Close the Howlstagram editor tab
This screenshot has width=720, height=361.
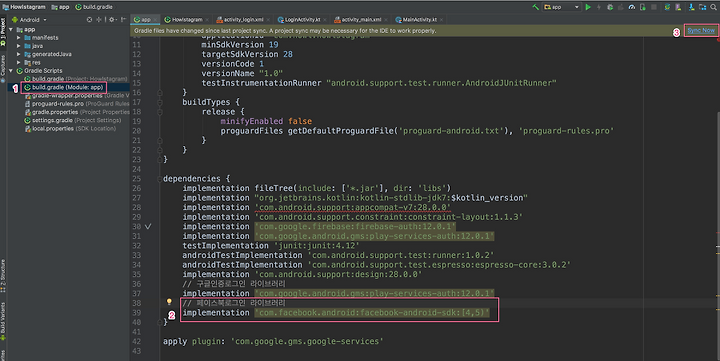[208, 20]
